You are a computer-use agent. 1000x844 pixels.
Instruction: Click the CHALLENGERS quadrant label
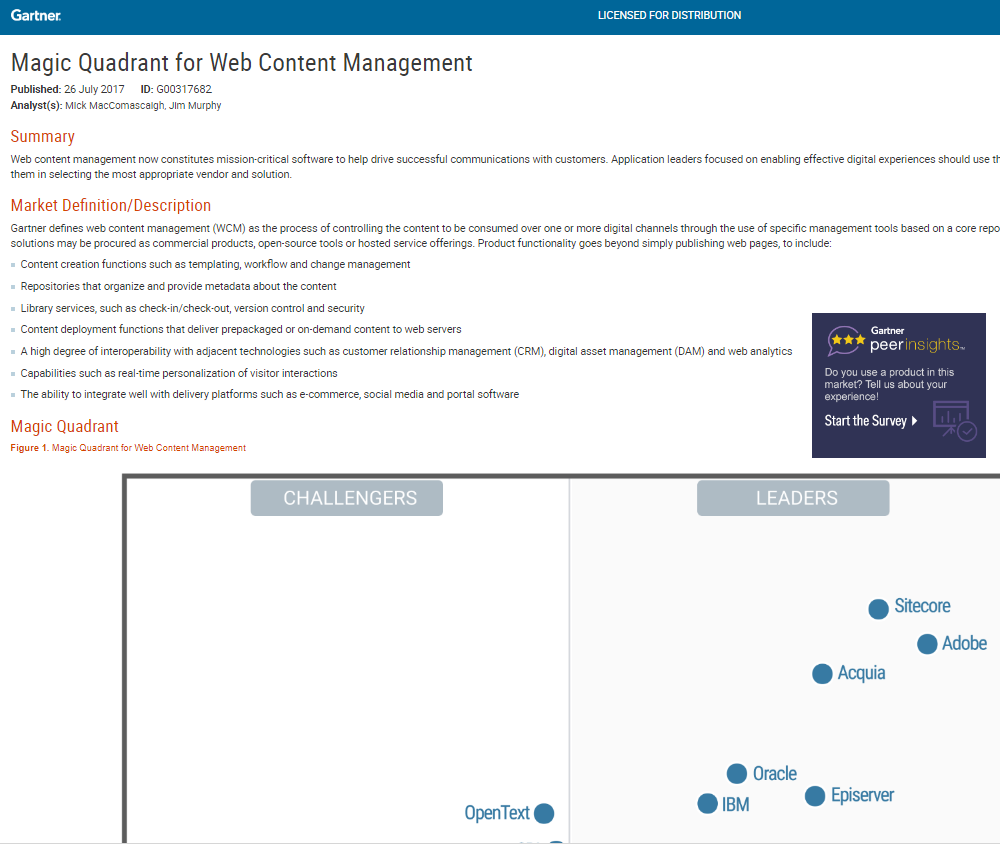347,498
